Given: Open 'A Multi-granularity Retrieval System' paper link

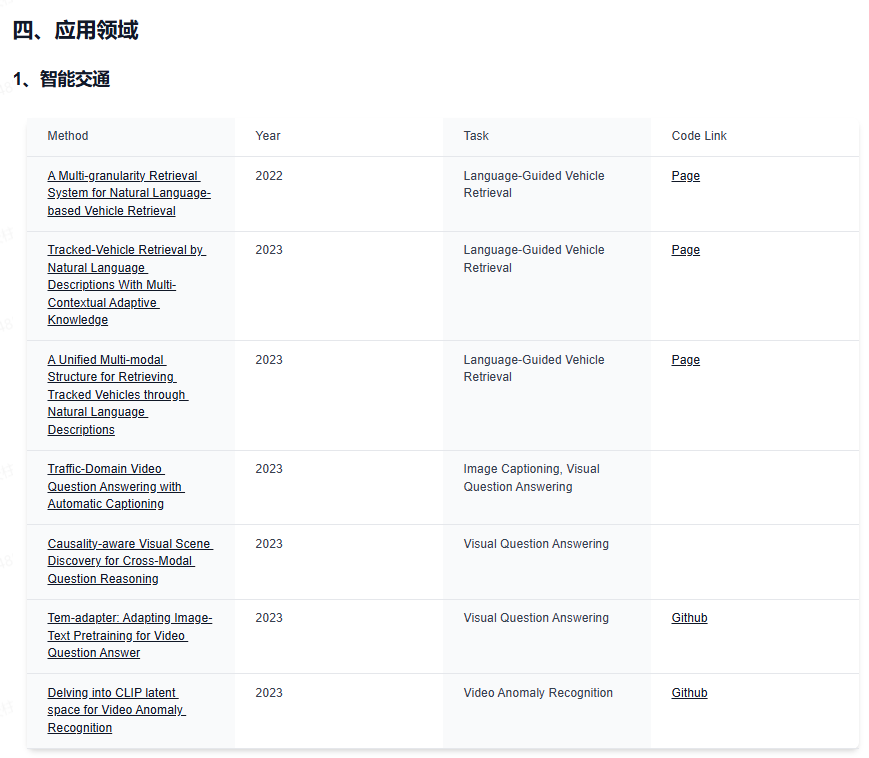Looking at the screenshot, I should point(129,193).
